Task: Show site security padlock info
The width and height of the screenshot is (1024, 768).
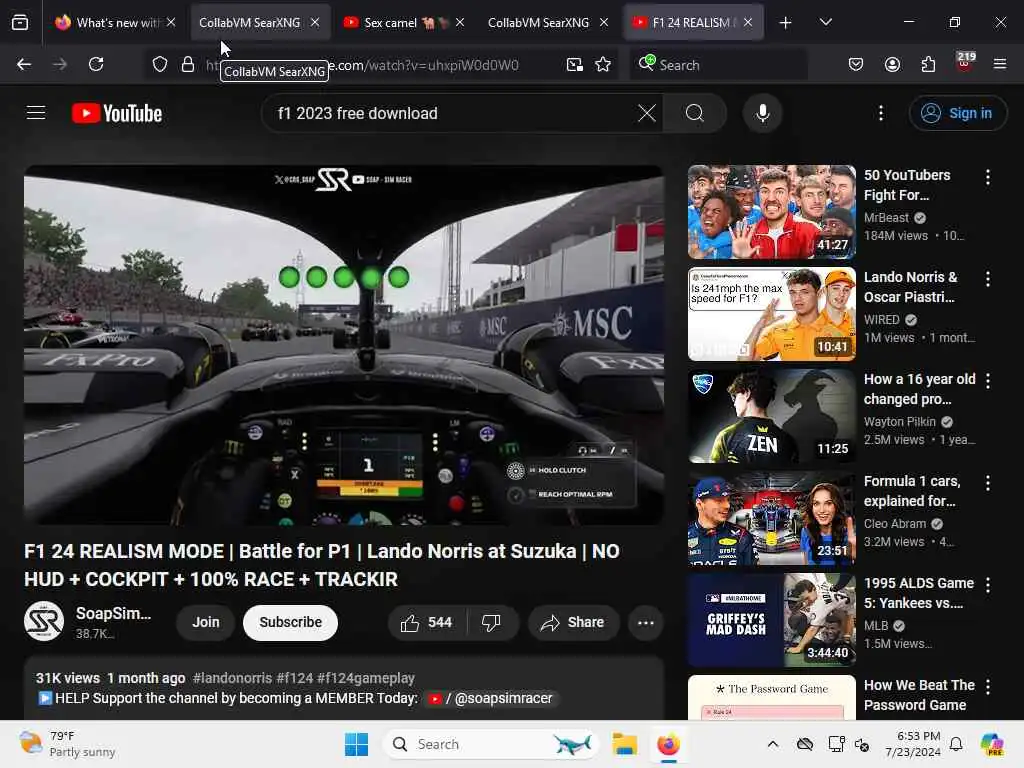Action: (188, 64)
